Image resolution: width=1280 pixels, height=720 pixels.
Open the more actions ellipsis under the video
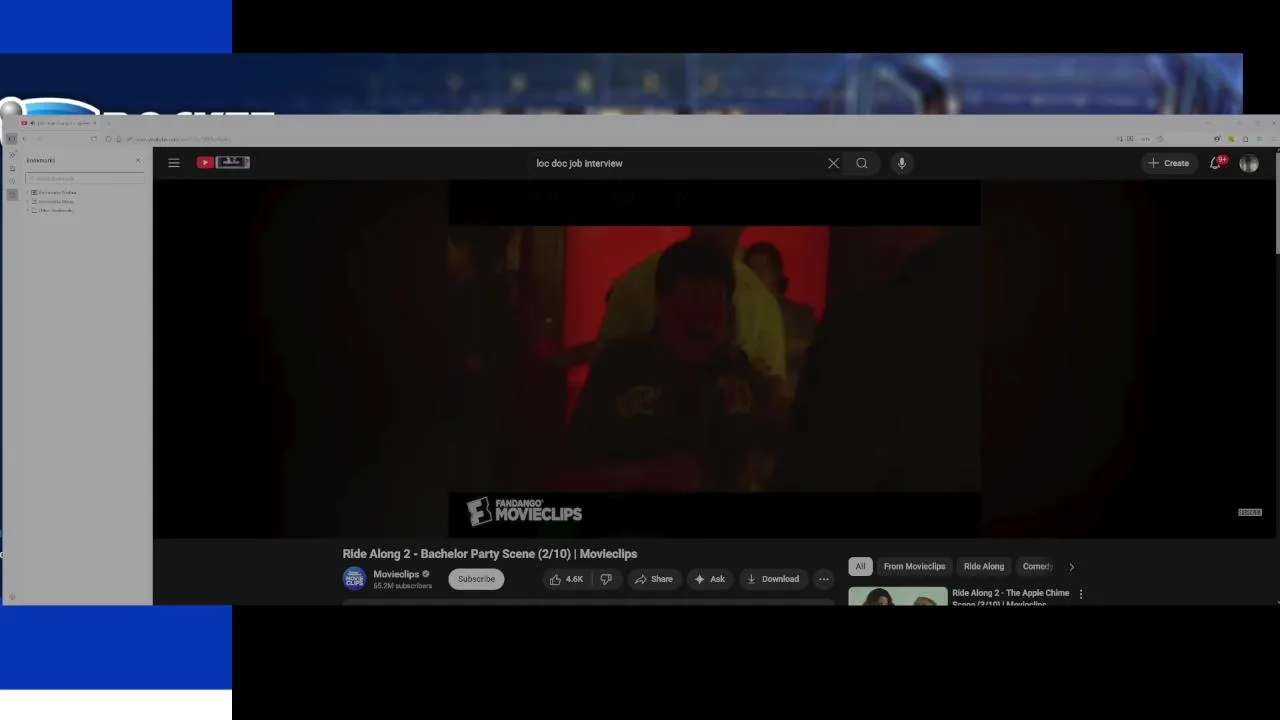click(823, 579)
